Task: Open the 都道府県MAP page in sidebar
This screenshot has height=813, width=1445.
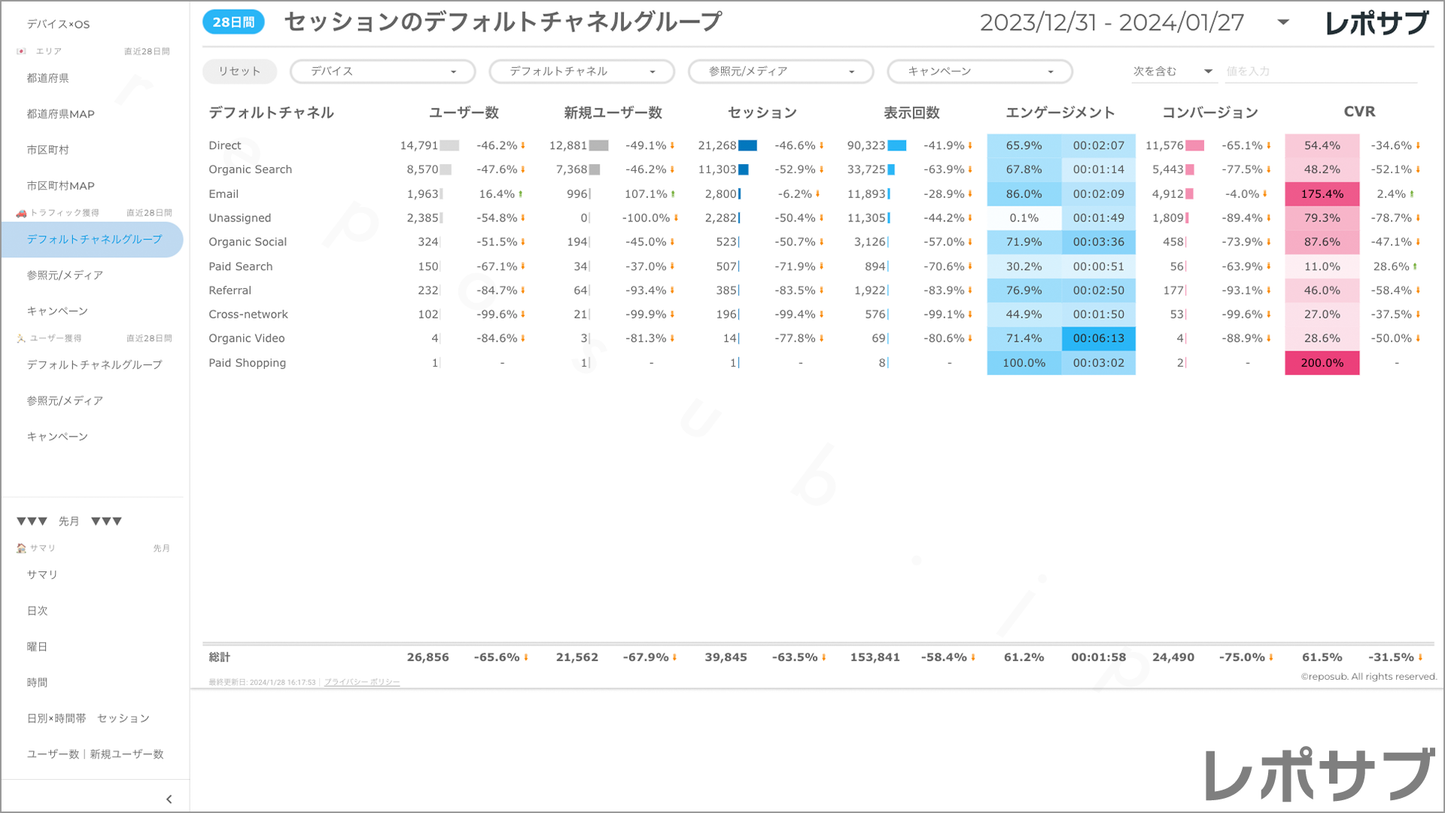Action: pos(61,114)
